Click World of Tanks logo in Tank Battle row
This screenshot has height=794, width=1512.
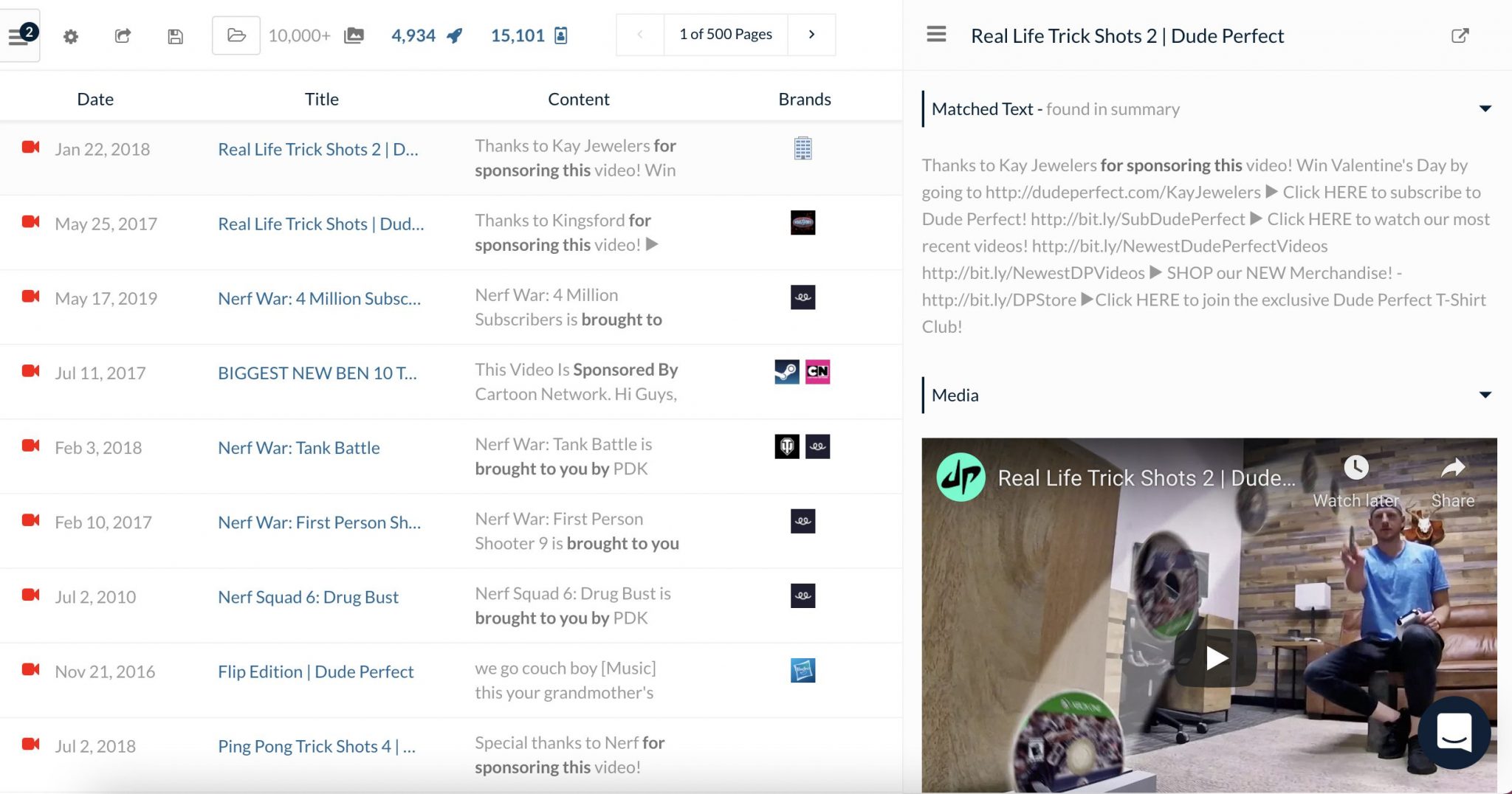(787, 446)
